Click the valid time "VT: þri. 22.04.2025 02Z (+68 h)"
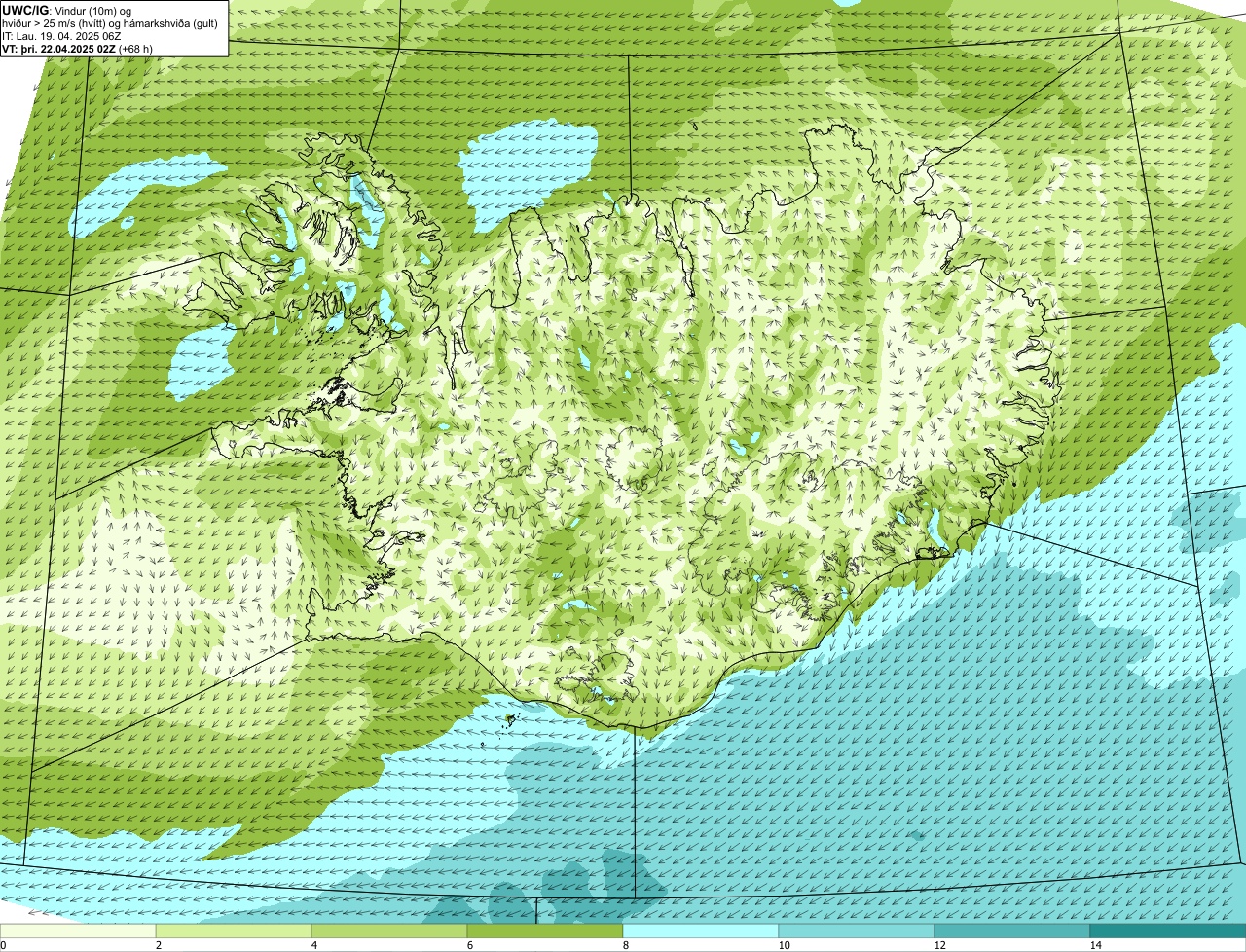This screenshot has height=952, width=1246. [78, 49]
